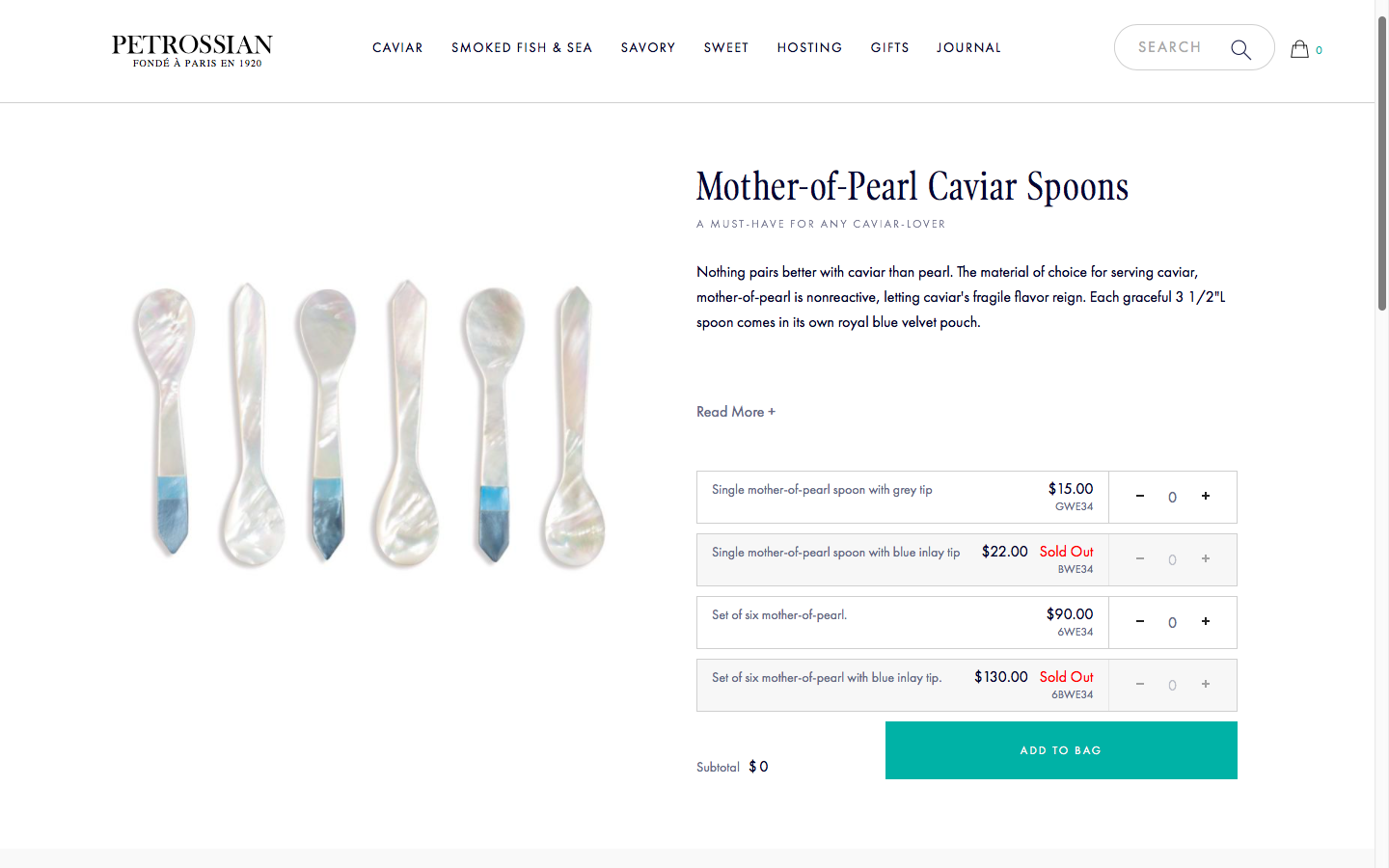
Task: Go to the Gifts menu
Action: click(x=889, y=47)
